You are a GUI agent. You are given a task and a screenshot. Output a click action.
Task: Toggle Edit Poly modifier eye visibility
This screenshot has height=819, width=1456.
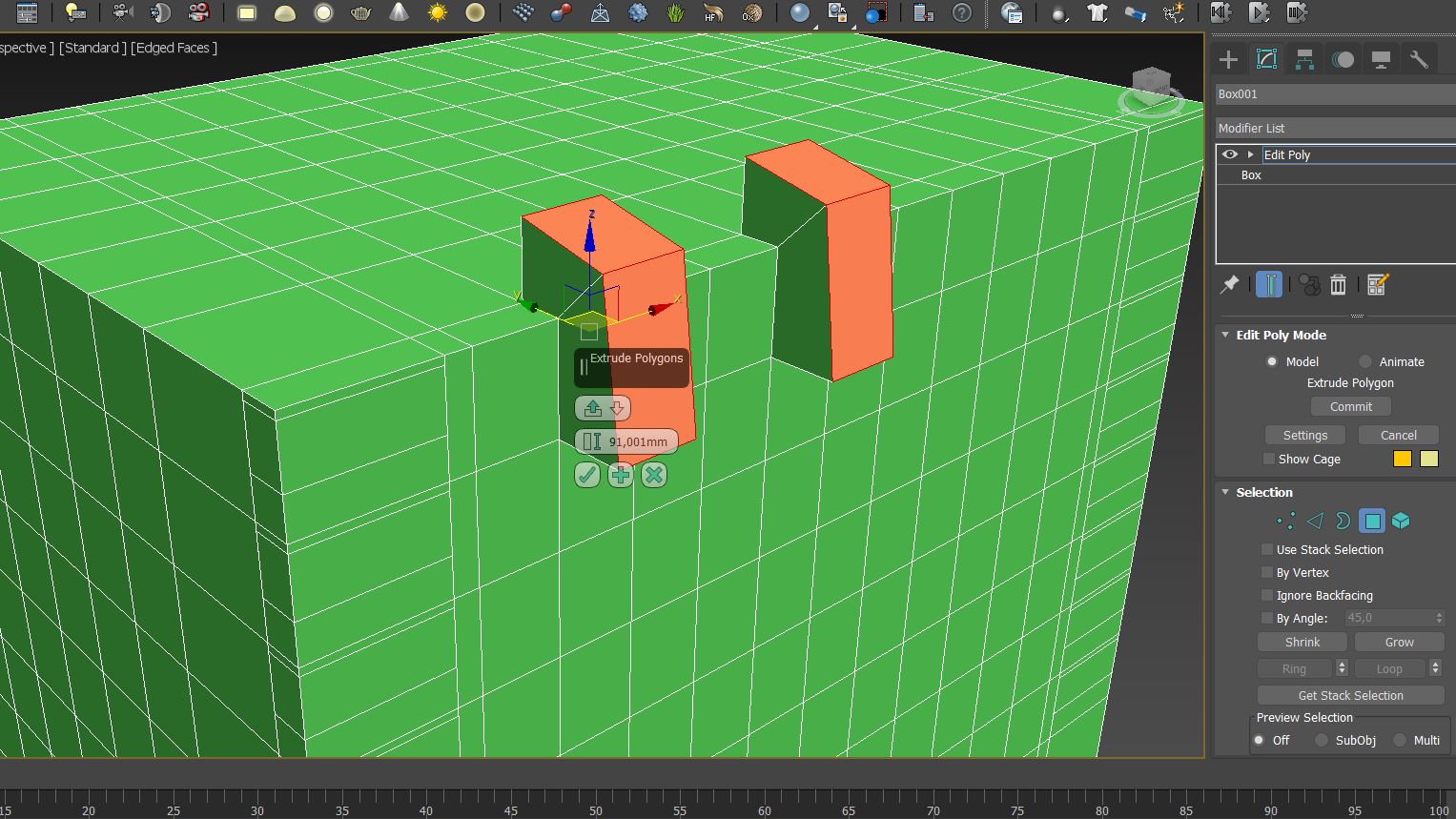click(1229, 154)
